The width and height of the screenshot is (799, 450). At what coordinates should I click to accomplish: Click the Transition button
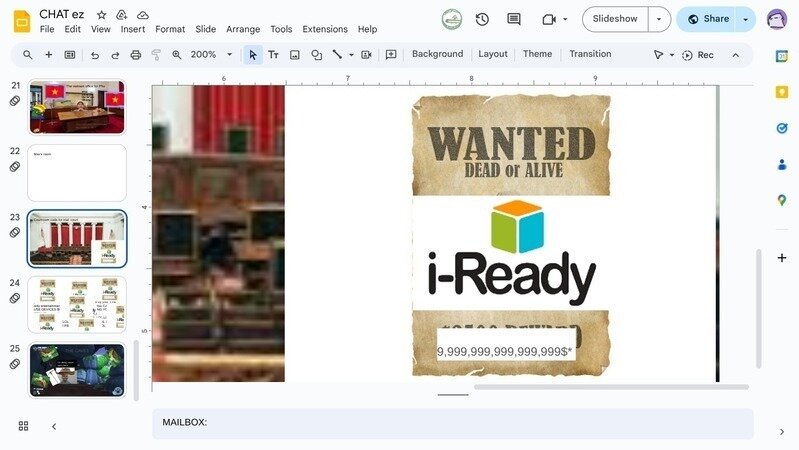point(590,54)
